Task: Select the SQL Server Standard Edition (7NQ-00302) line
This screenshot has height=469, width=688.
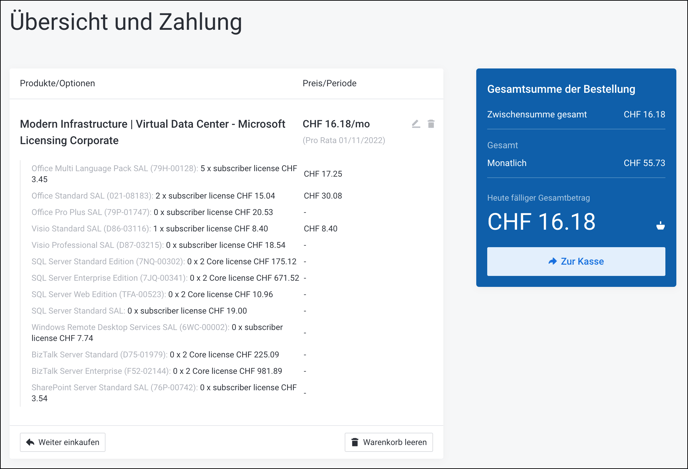Action: click(x=164, y=261)
